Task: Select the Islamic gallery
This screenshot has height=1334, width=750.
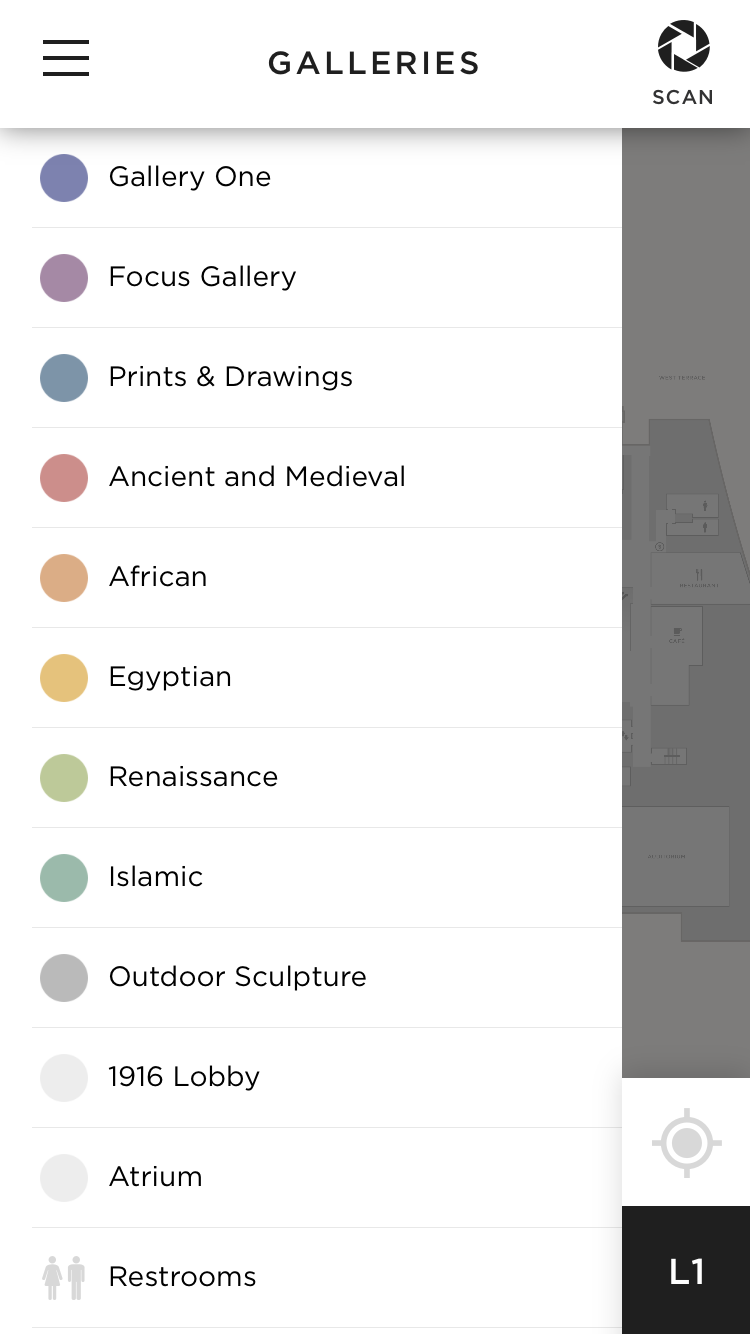Action: pos(327,878)
